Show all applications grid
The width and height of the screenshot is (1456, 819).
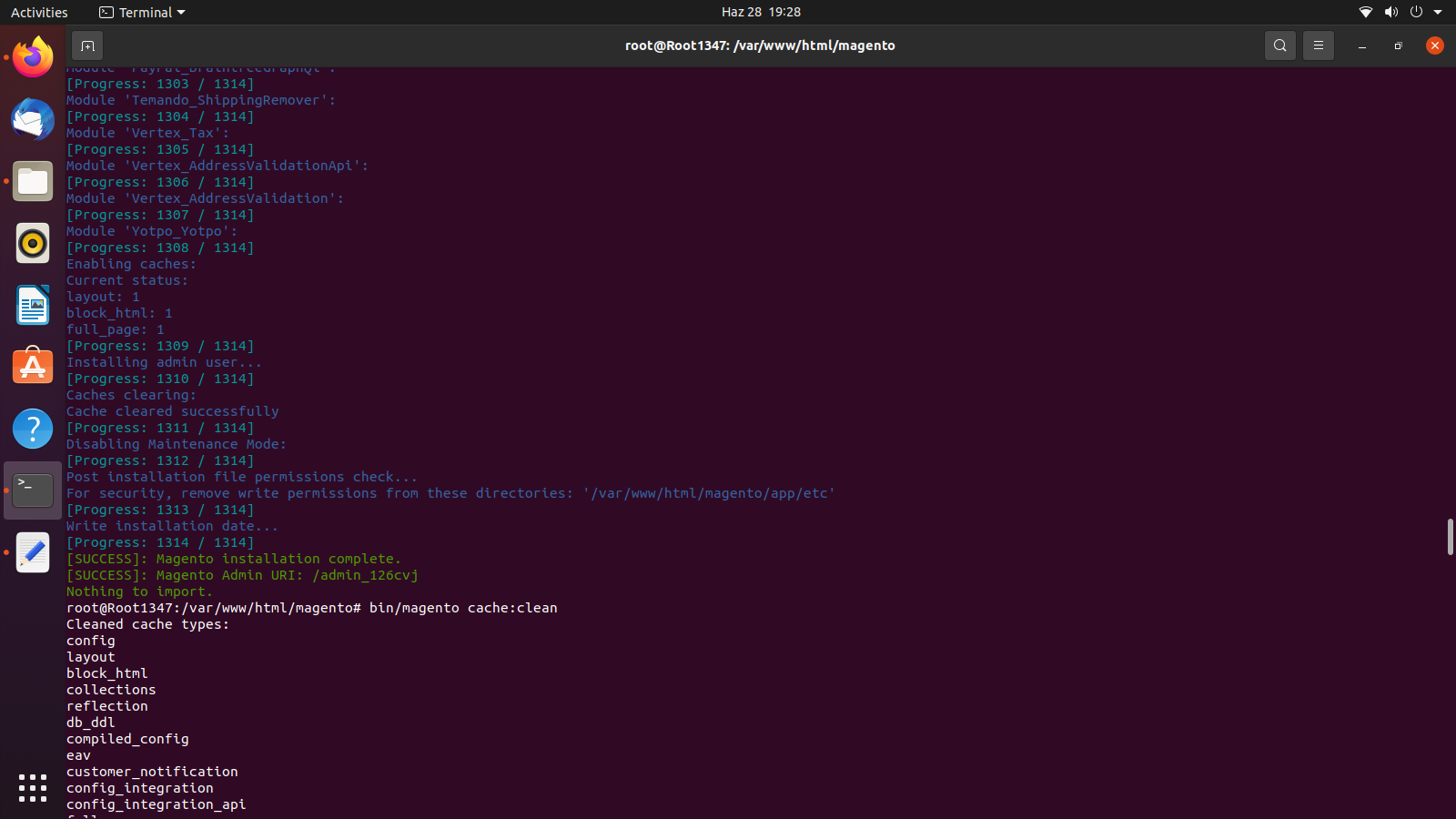33,788
